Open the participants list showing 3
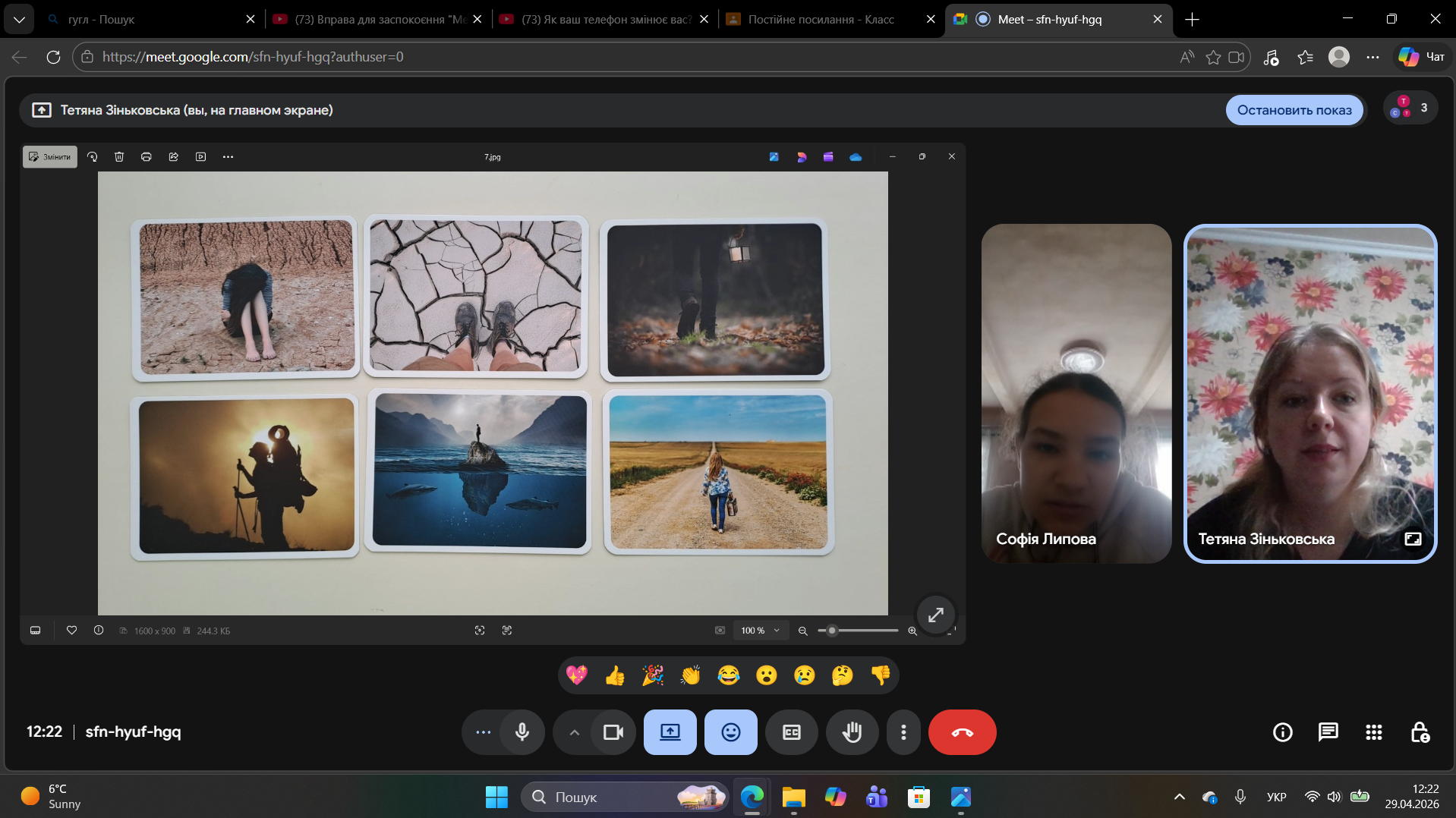The image size is (1456, 818). [1410, 109]
